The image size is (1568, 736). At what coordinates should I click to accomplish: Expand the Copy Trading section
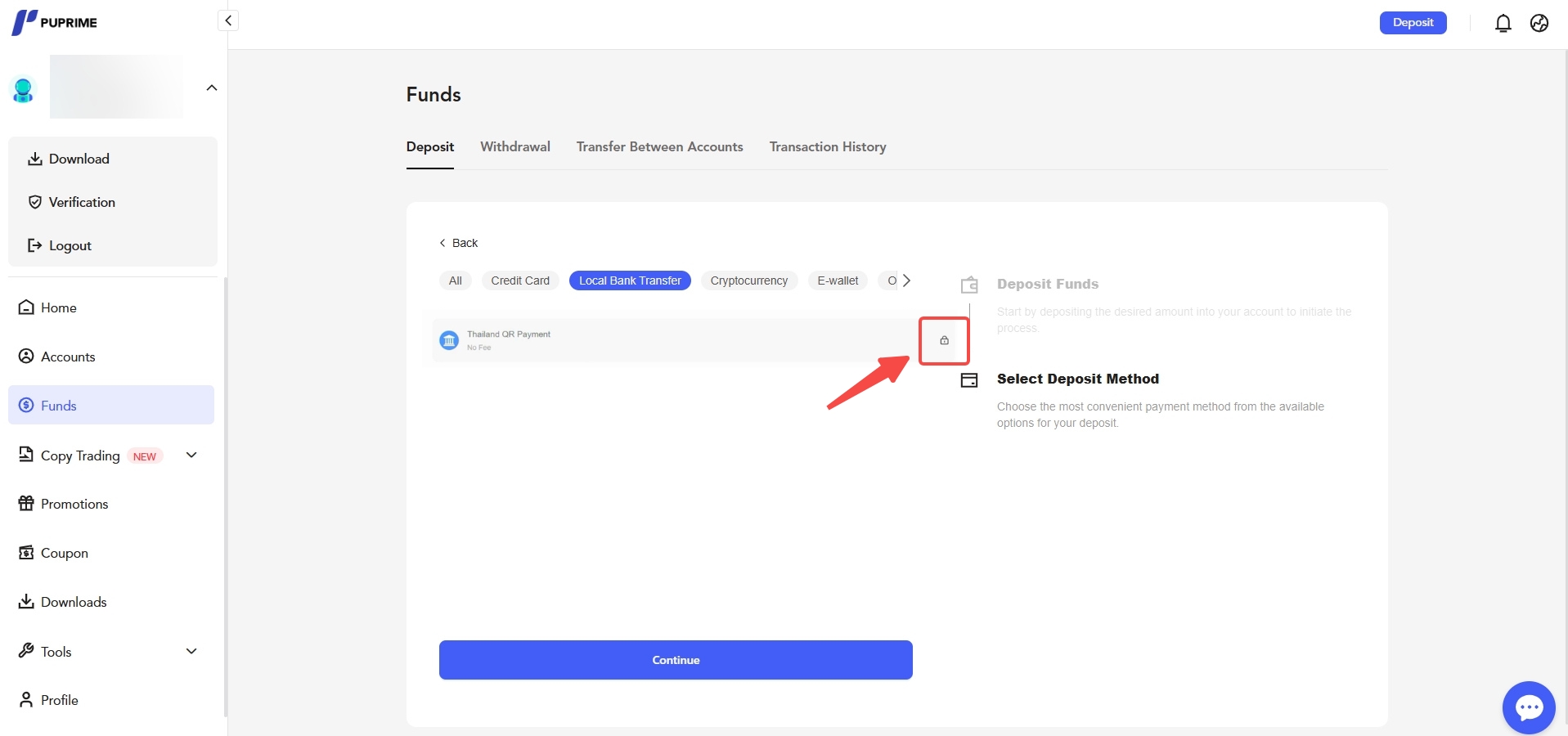(x=191, y=456)
